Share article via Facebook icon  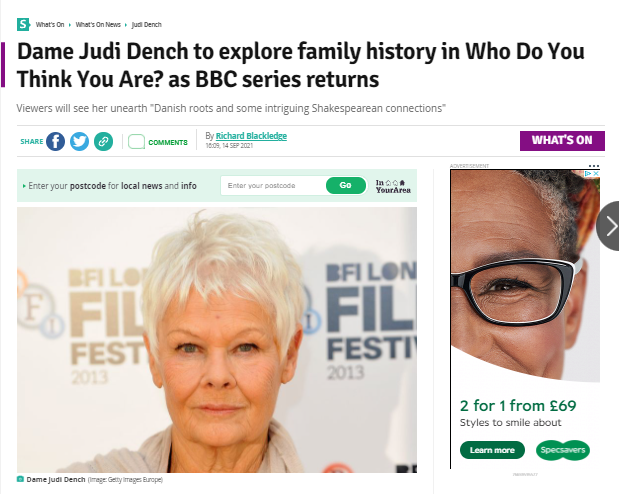coord(55,141)
